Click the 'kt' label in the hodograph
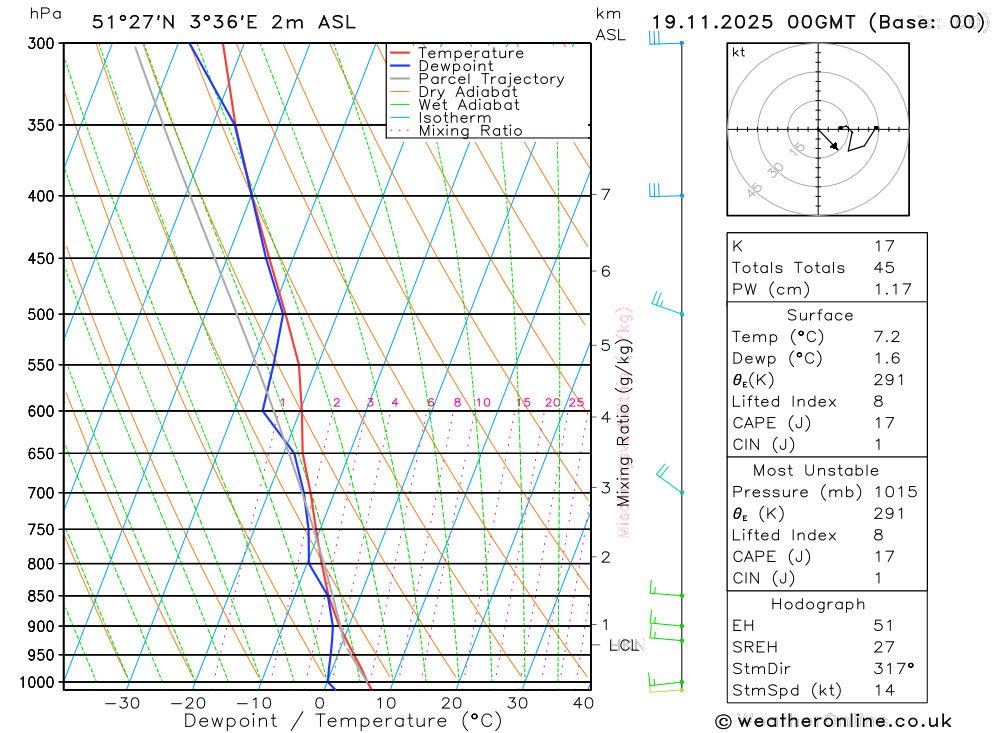The image size is (1000, 733). (739, 52)
